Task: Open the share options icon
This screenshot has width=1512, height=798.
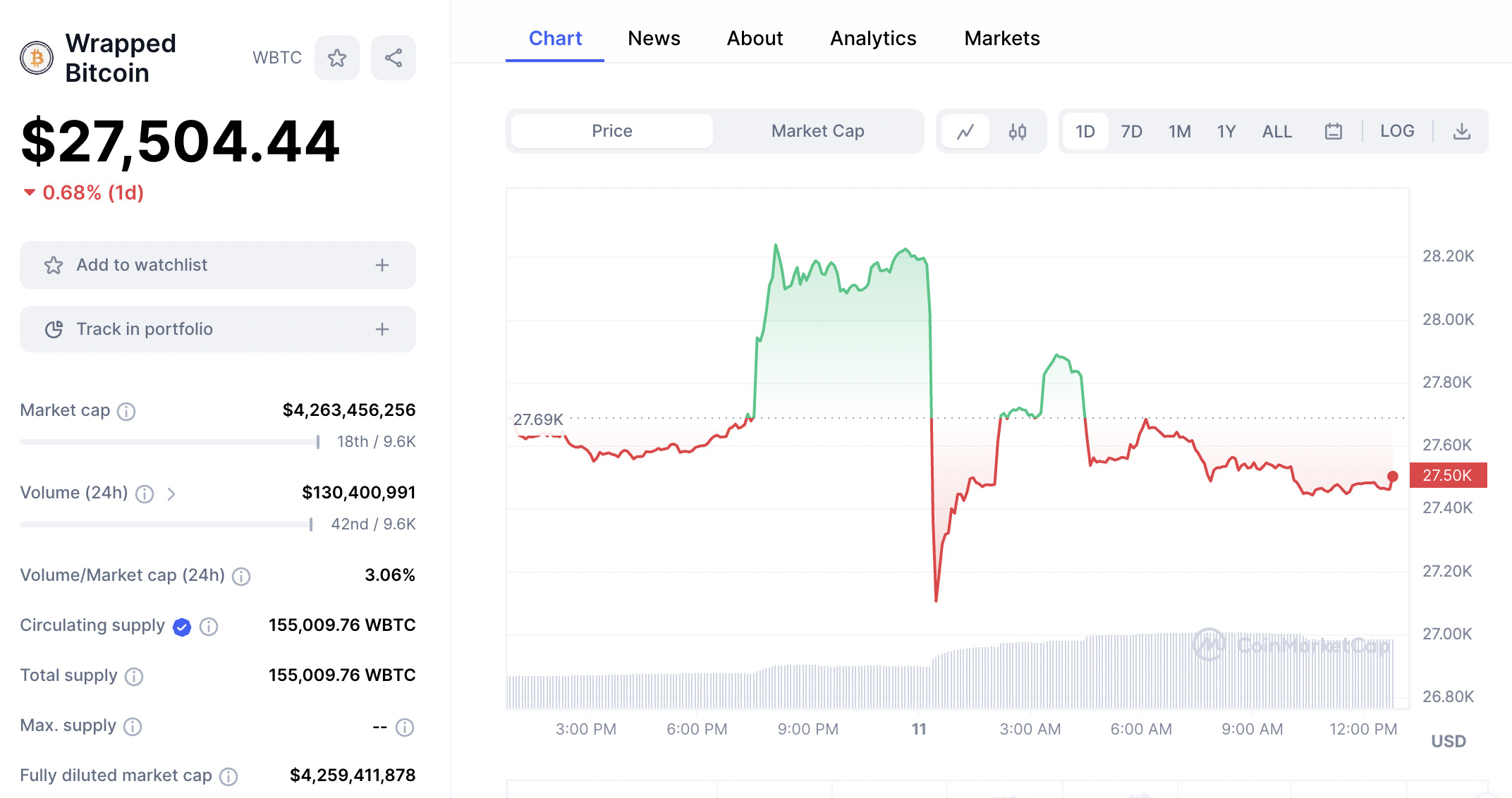Action: click(x=393, y=57)
